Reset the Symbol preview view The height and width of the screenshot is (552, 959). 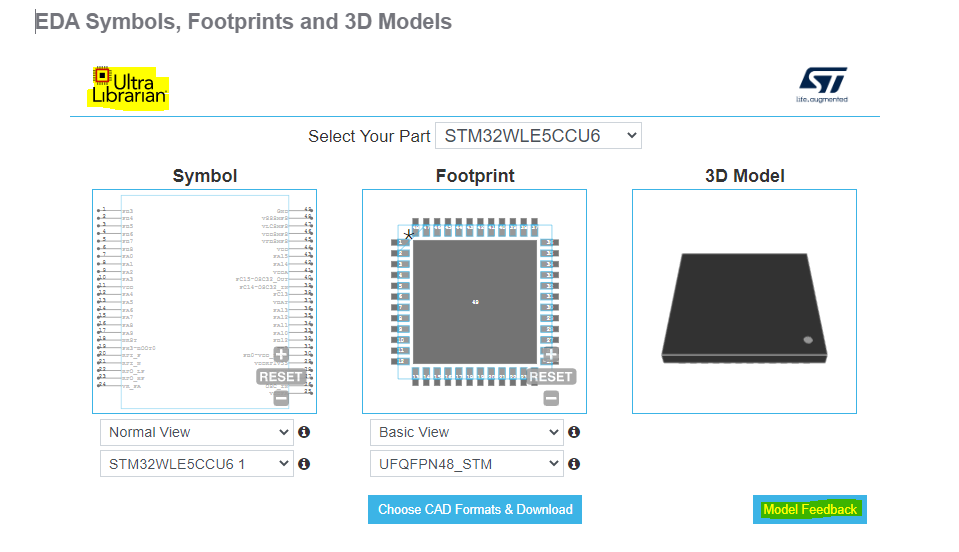click(280, 377)
